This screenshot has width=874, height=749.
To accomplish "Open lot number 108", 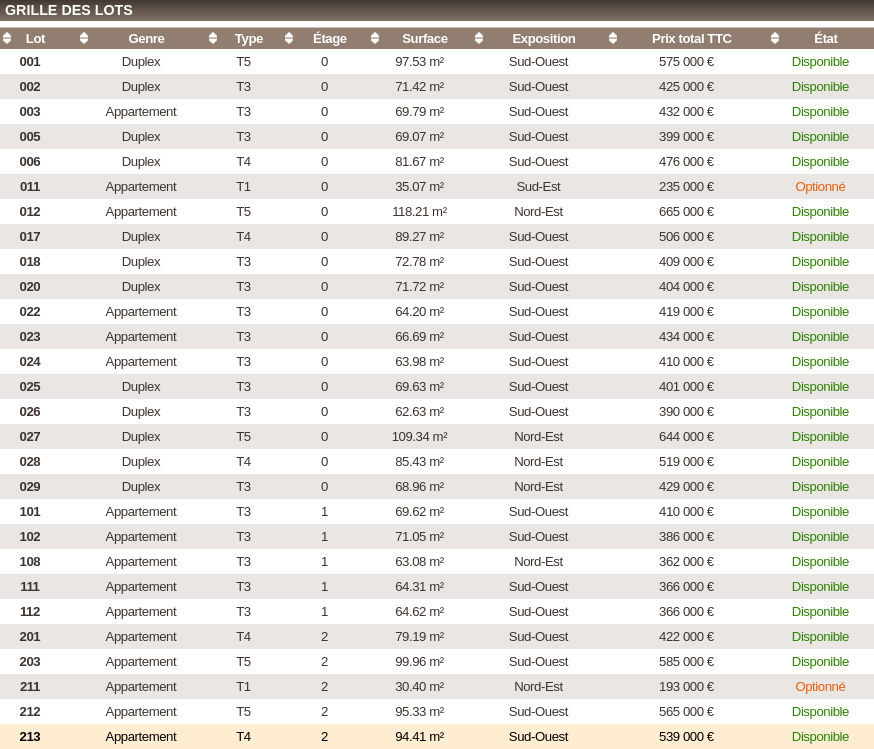I will point(30,561).
